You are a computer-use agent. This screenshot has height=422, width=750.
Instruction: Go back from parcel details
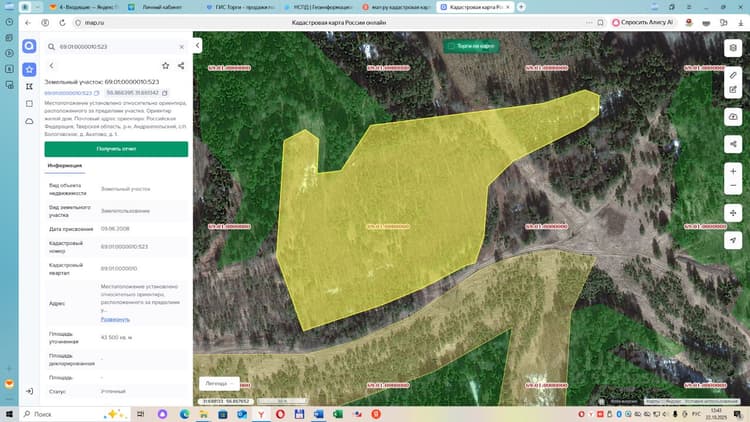(52, 66)
